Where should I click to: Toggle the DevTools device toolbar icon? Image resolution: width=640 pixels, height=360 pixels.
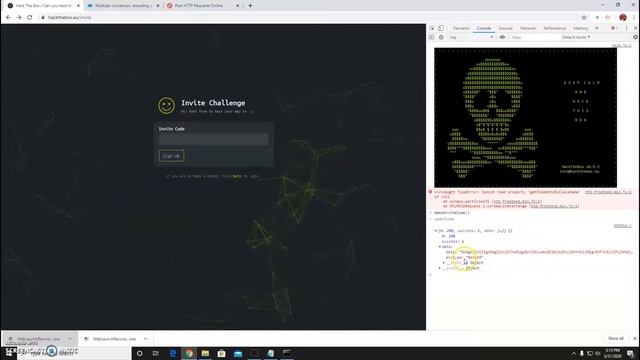pyautogui.click(x=441, y=28)
